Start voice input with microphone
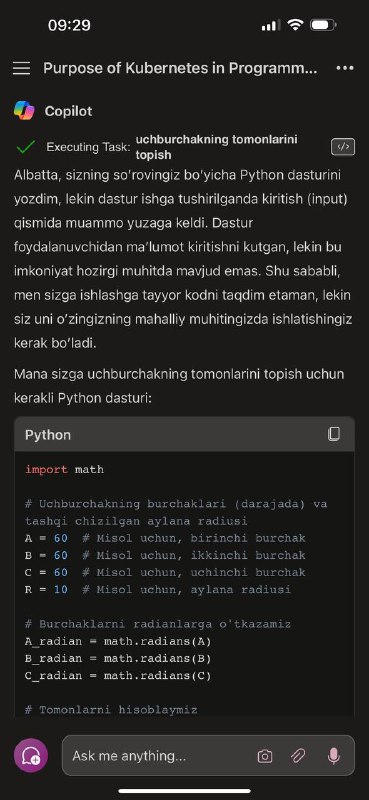This screenshot has height=800, width=369. [x=333, y=756]
